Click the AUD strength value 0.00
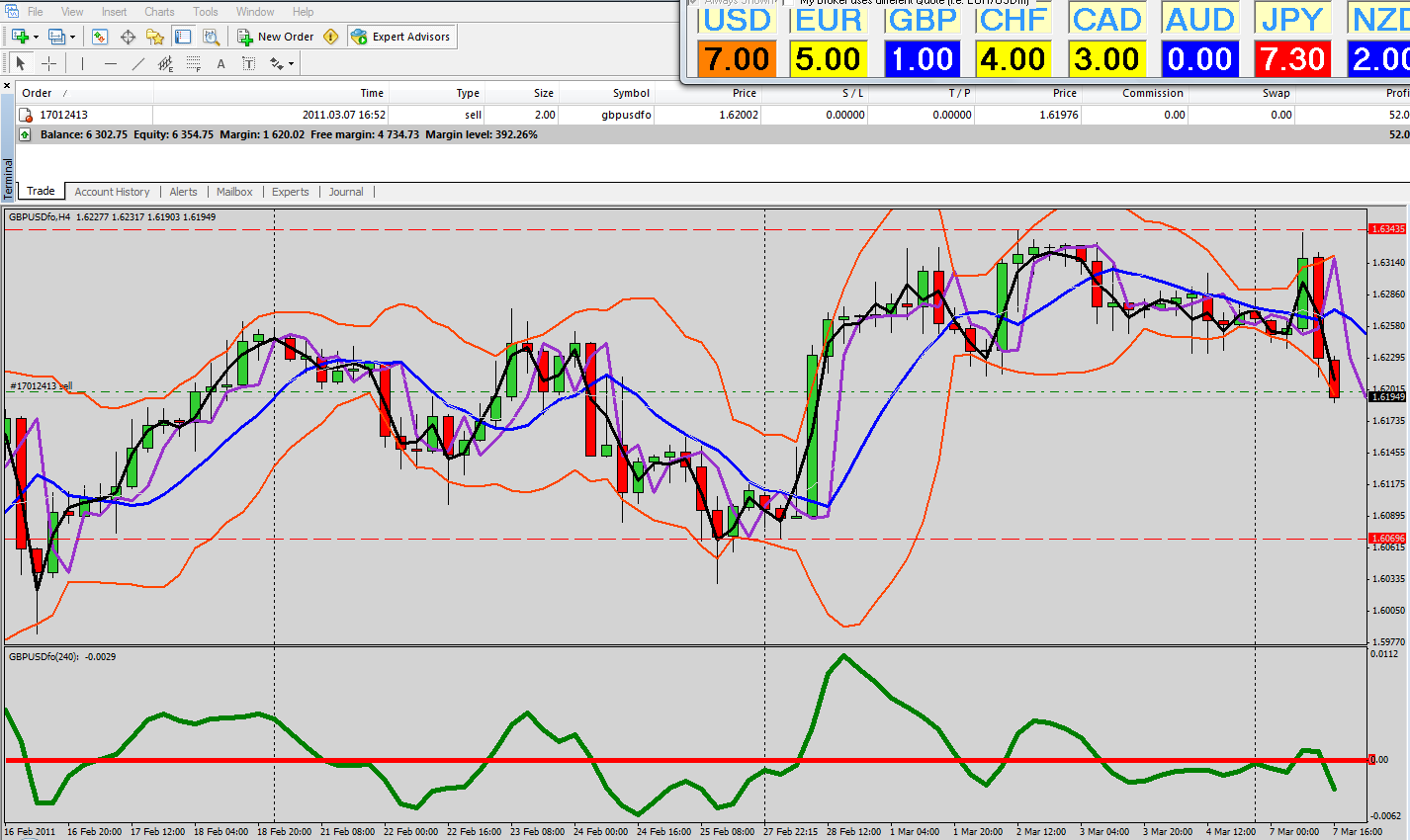 tap(1199, 58)
